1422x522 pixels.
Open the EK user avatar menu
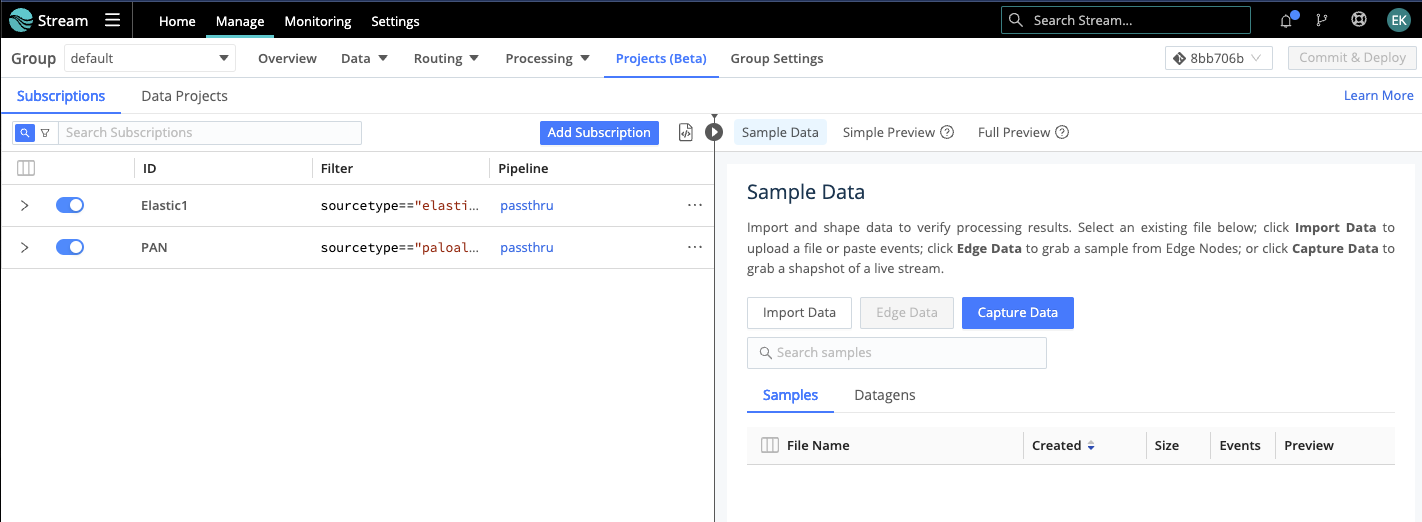(1397, 20)
